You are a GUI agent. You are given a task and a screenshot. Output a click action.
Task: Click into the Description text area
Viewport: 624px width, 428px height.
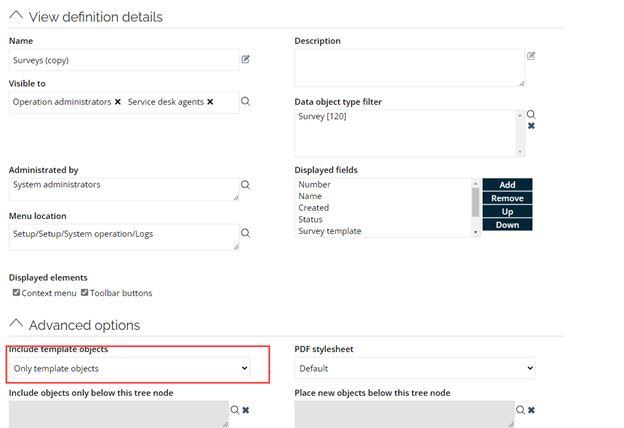coord(410,68)
